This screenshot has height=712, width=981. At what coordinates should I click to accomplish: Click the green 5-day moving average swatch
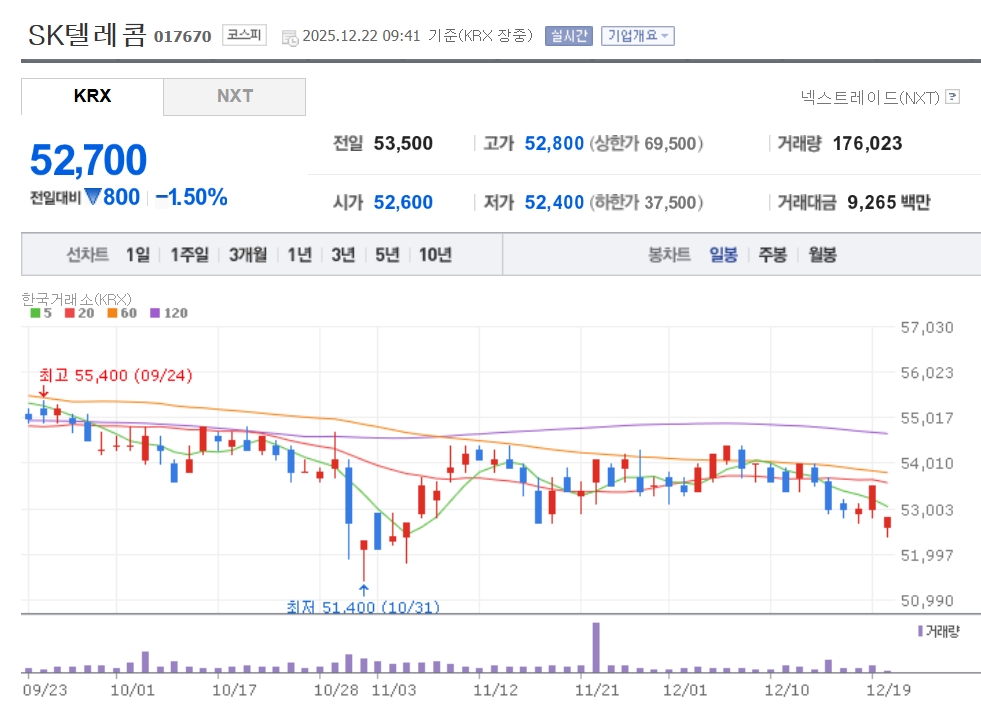(35, 313)
